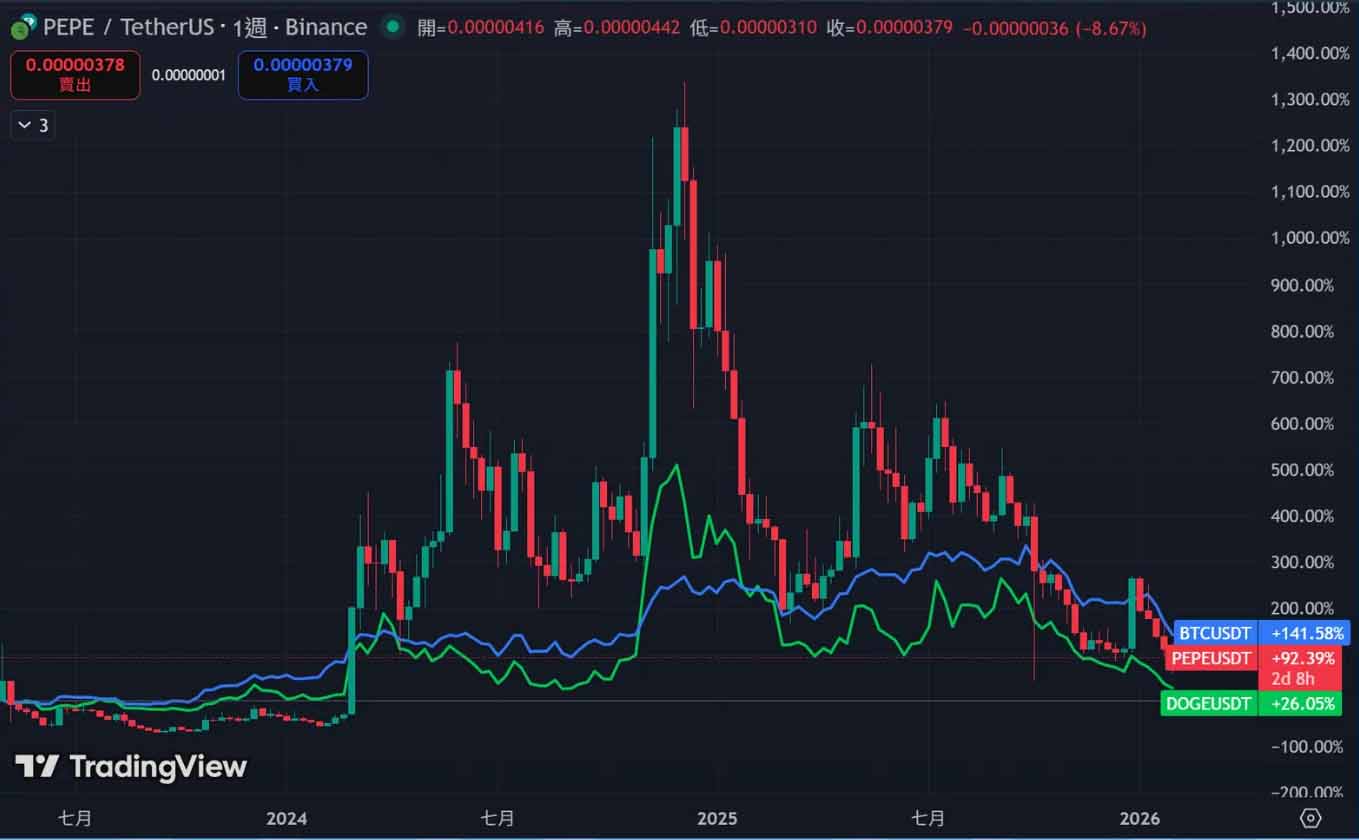The width and height of the screenshot is (1359, 840).
Task: Collapse the indicator legend showing 3
Action: (32, 125)
